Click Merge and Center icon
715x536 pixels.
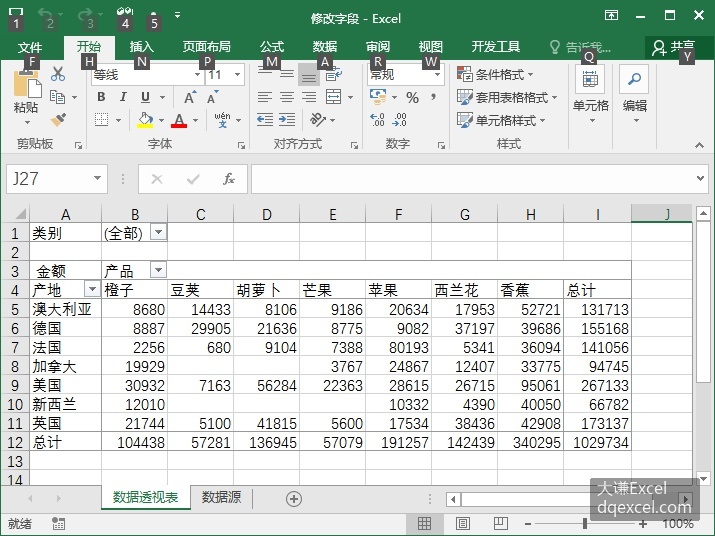[x=334, y=97]
